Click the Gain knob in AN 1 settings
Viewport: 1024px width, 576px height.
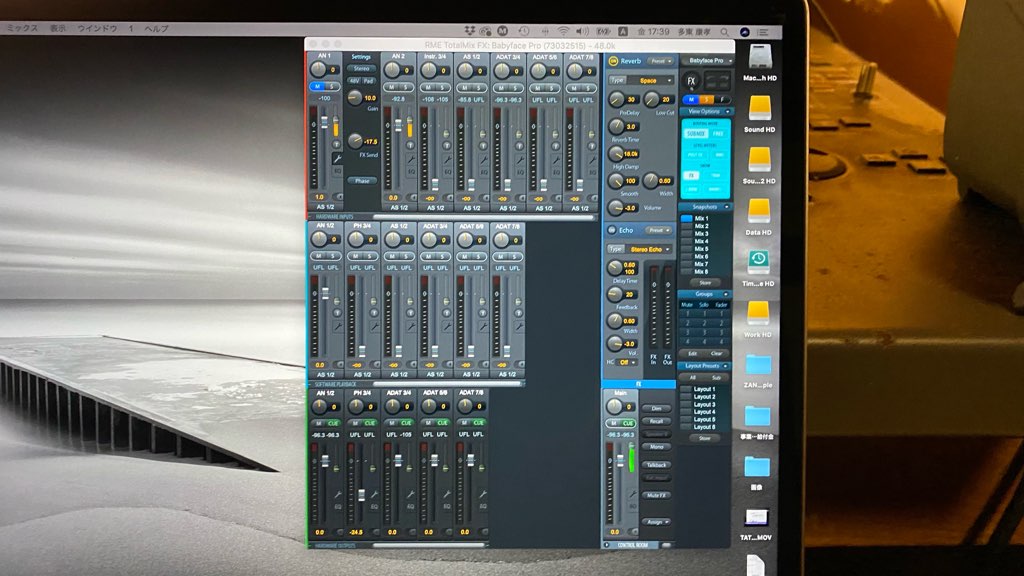click(355, 98)
